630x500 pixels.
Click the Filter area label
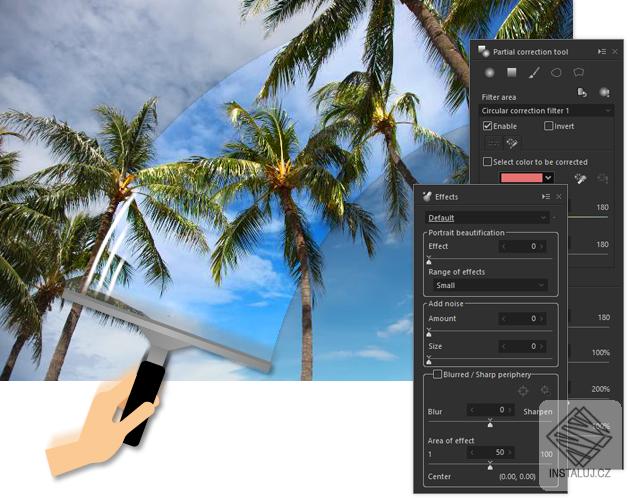(499, 97)
